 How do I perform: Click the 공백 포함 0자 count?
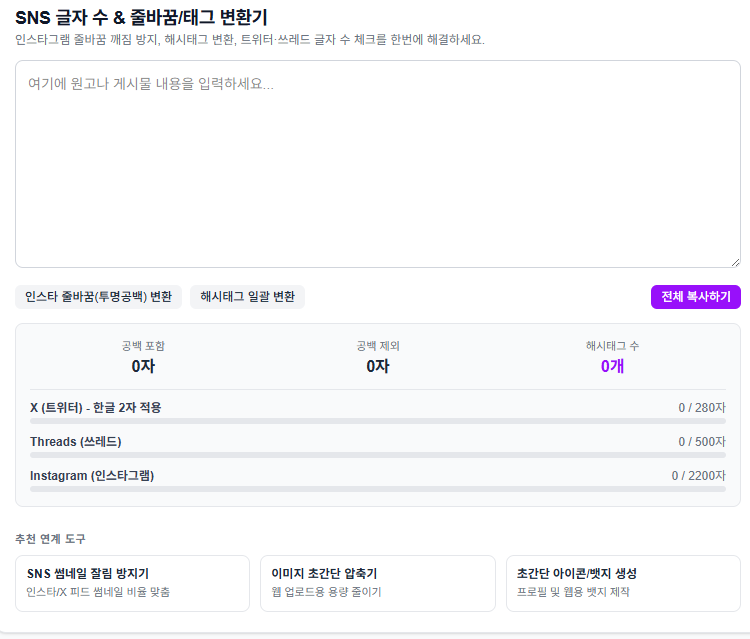click(143, 366)
